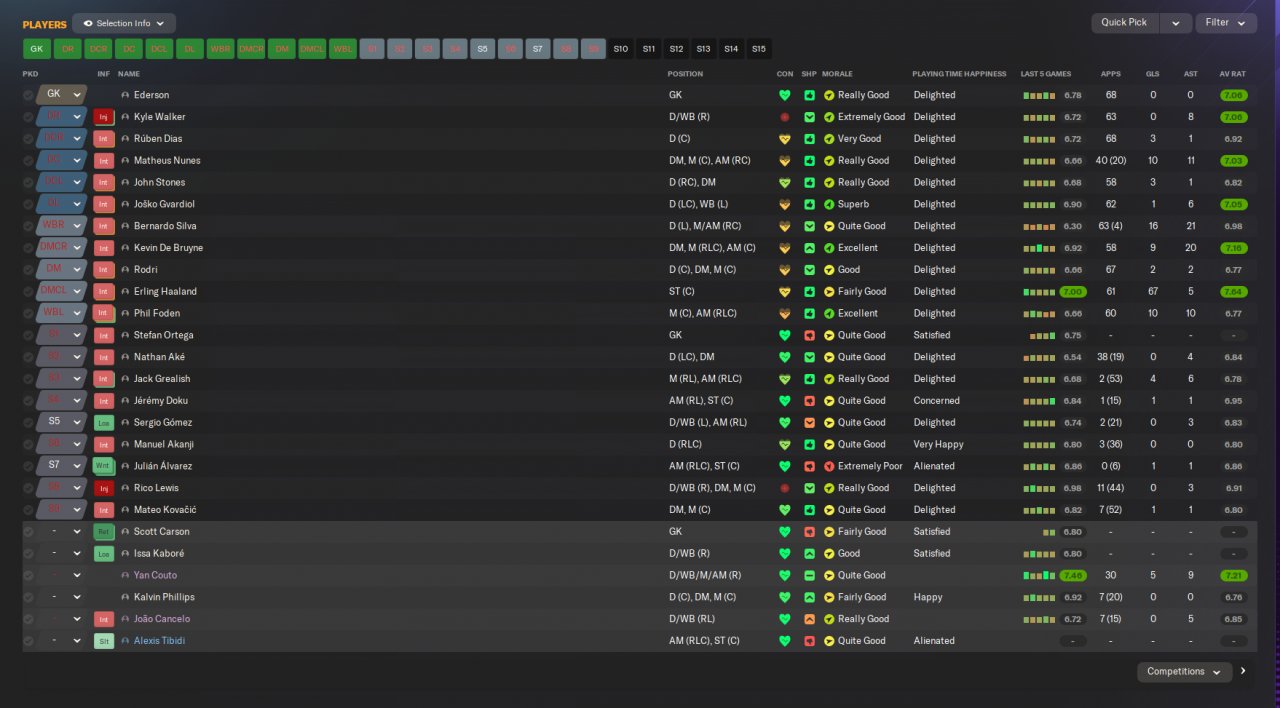Click the Inj status badge beside Kyle Walker
Viewport: 1280px width, 708px height.
[x=103, y=117]
